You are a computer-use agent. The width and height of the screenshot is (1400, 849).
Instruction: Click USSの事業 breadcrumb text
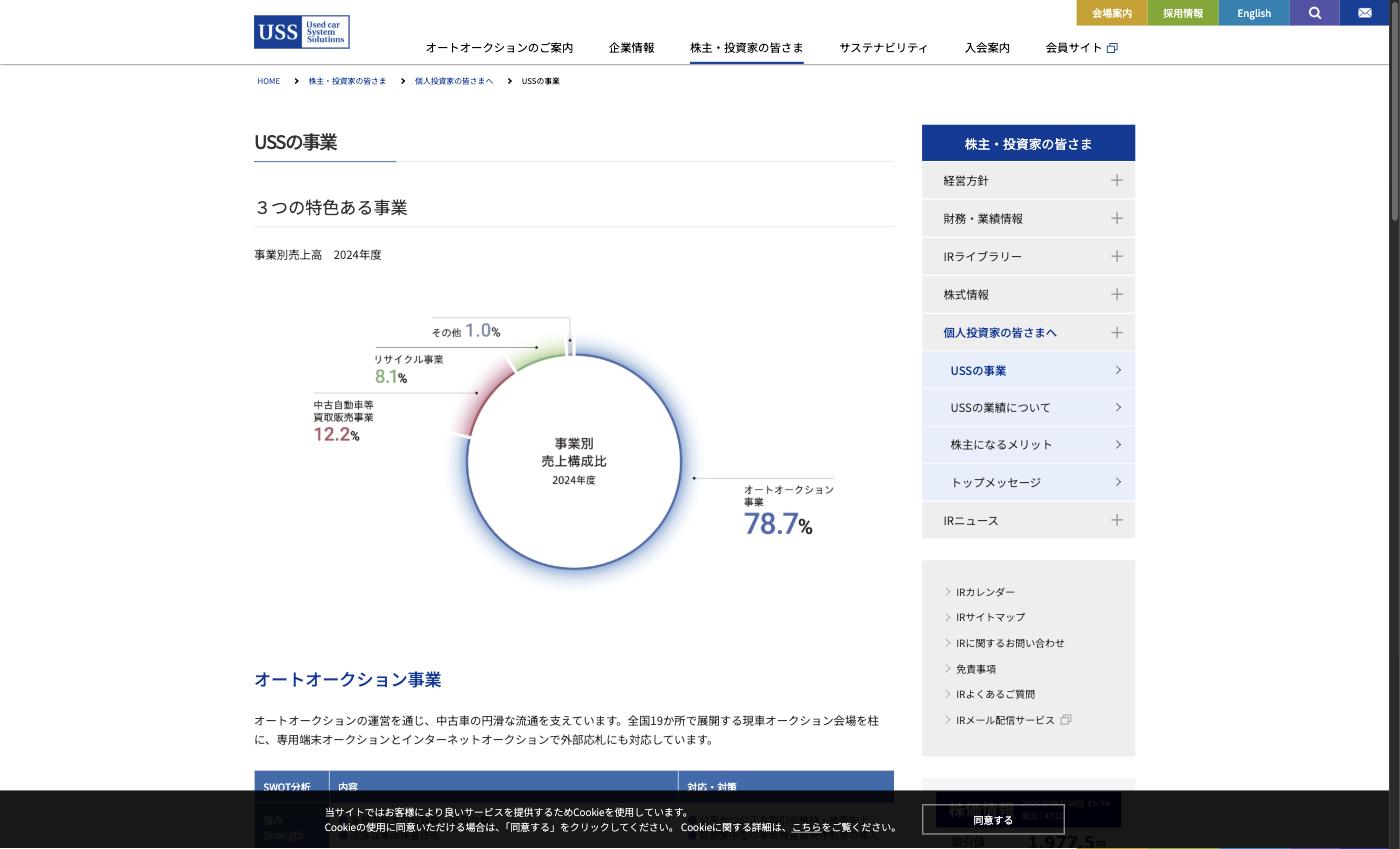[x=540, y=81]
